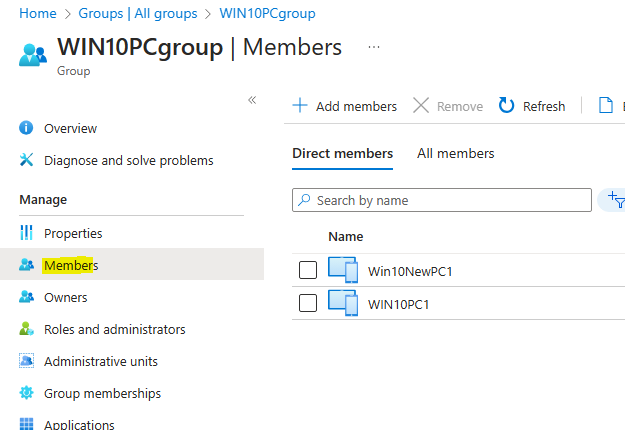This screenshot has height=430, width=625.
Task: Click the WIN10PCgroup group icon in header
Action: [x=33, y=55]
